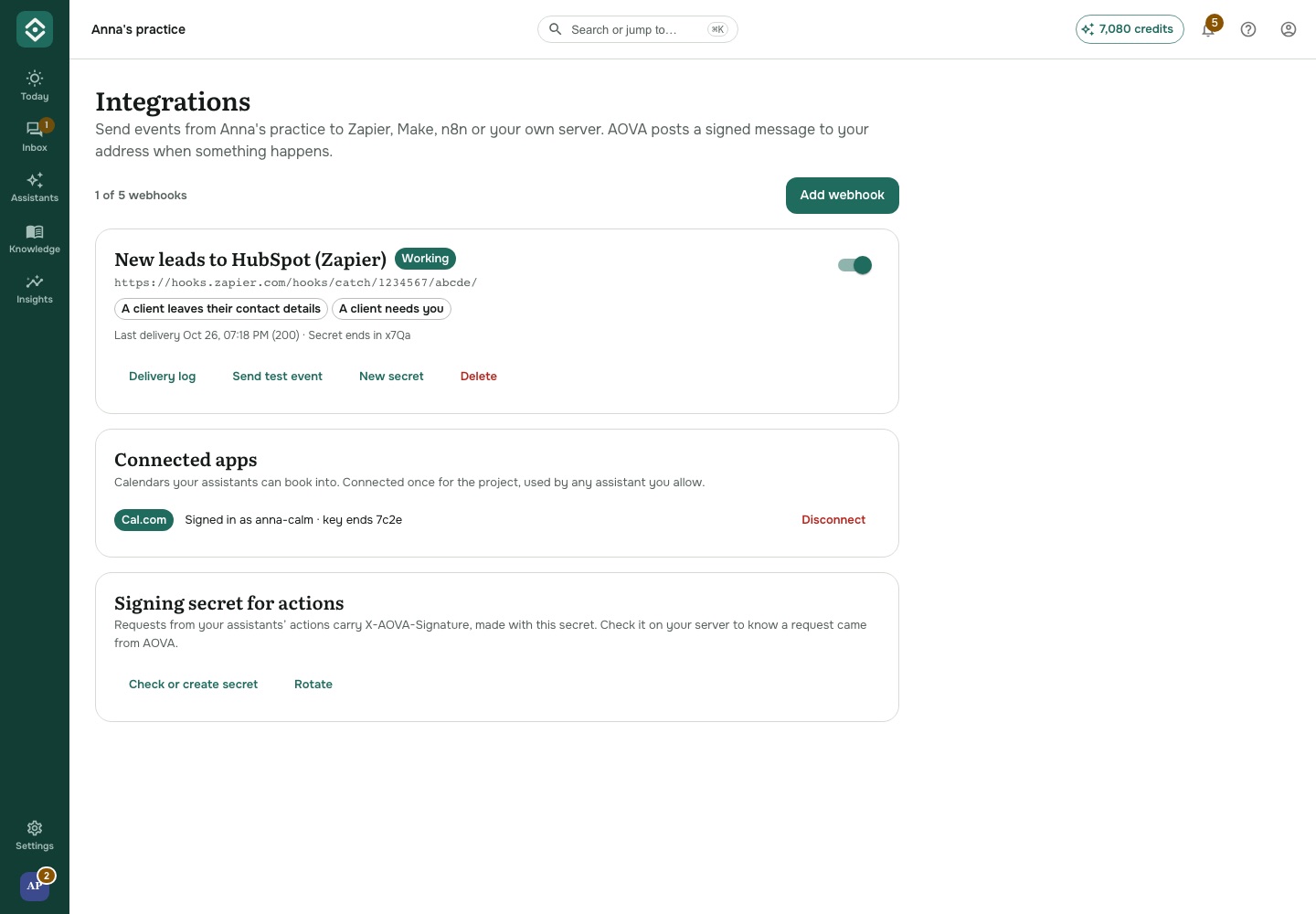This screenshot has width=1316, height=914.
Task: View the 7,080 credits balance
Action: click(x=1130, y=29)
